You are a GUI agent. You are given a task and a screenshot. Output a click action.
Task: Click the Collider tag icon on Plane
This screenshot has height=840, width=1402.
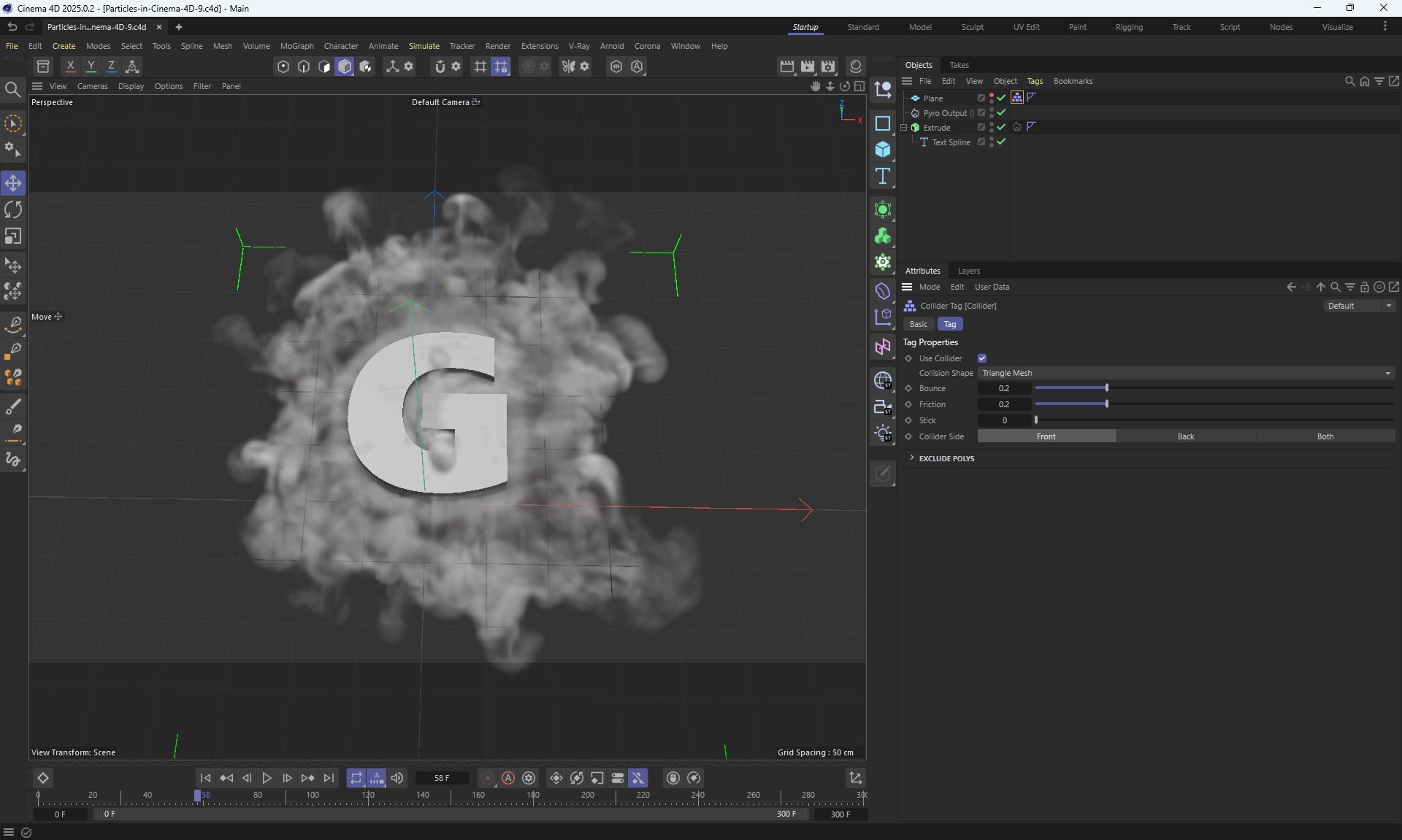pyautogui.click(x=1017, y=98)
